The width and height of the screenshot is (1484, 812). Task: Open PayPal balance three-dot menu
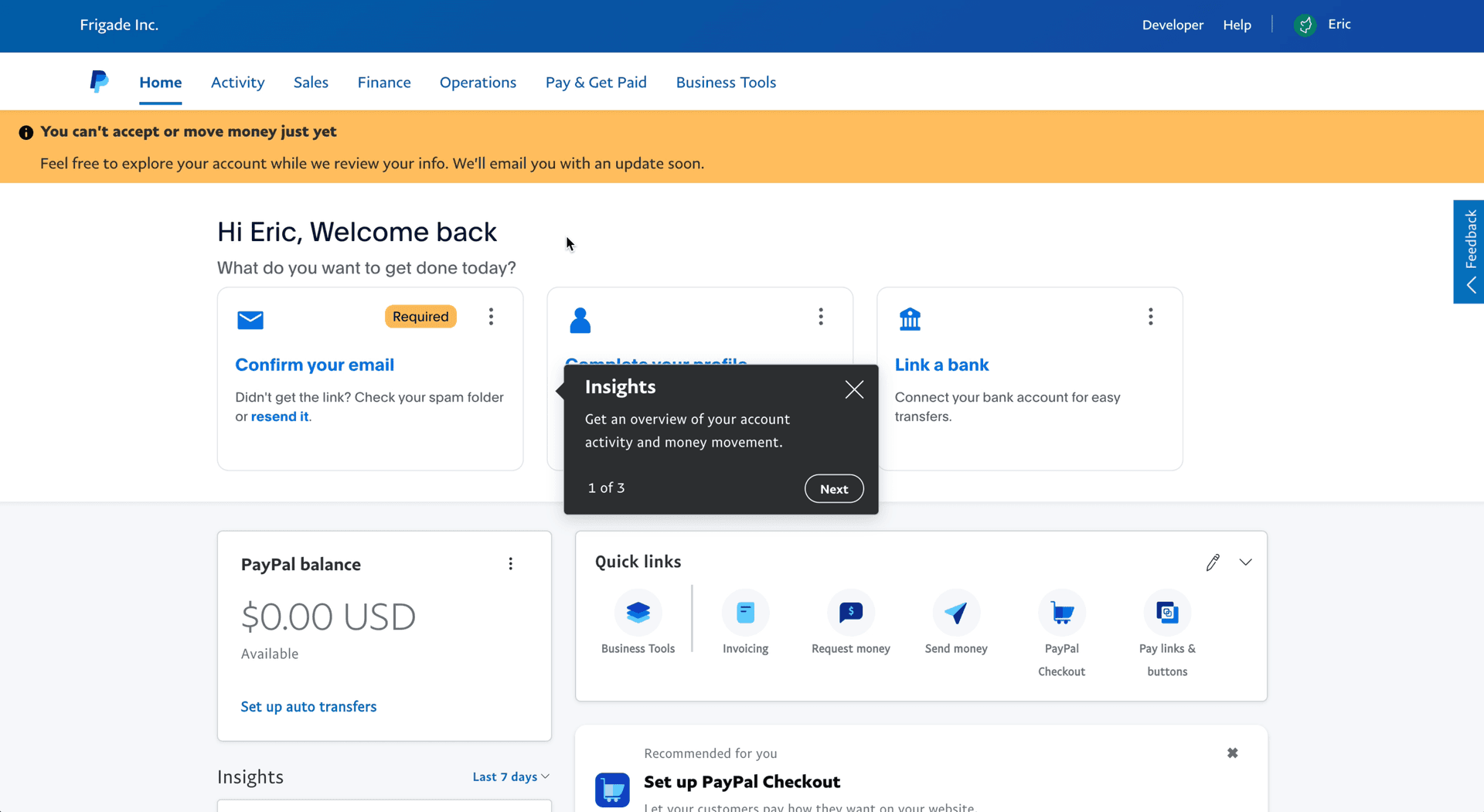(x=510, y=564)
